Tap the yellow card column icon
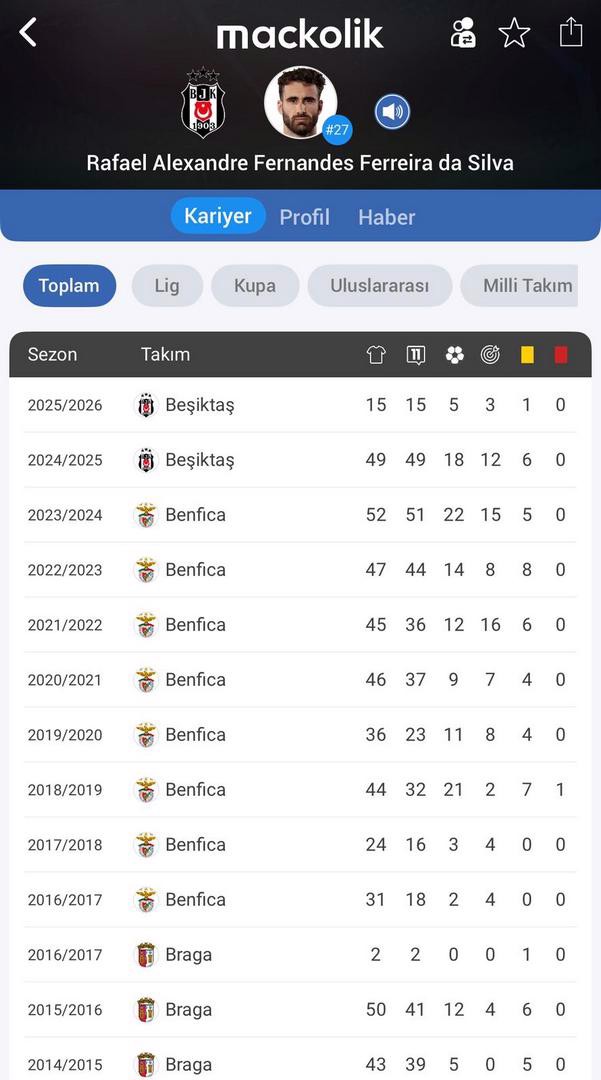The height and width of the screenshot is (1080, 601). (527, 354)
